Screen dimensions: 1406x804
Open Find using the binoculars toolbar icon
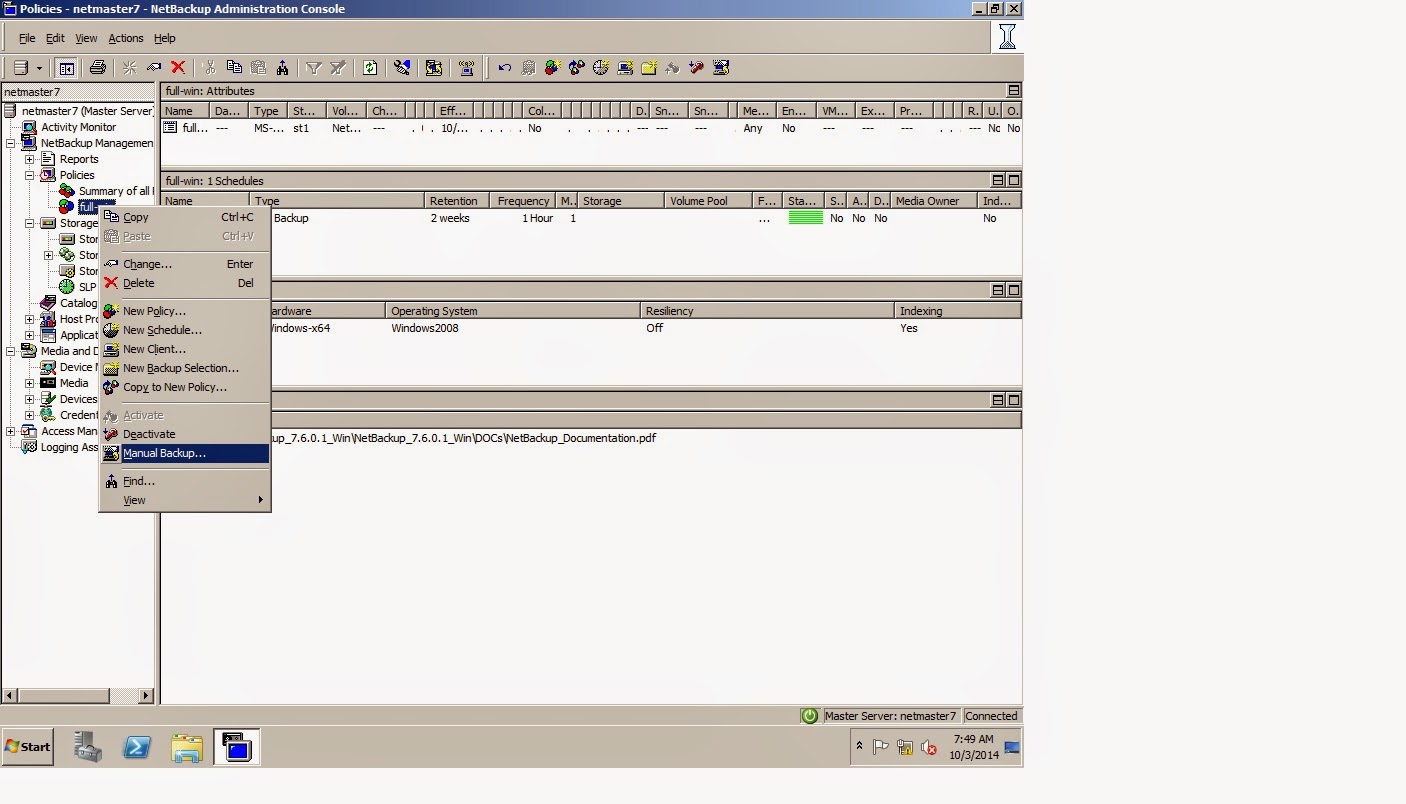click(x=283, y=67)
